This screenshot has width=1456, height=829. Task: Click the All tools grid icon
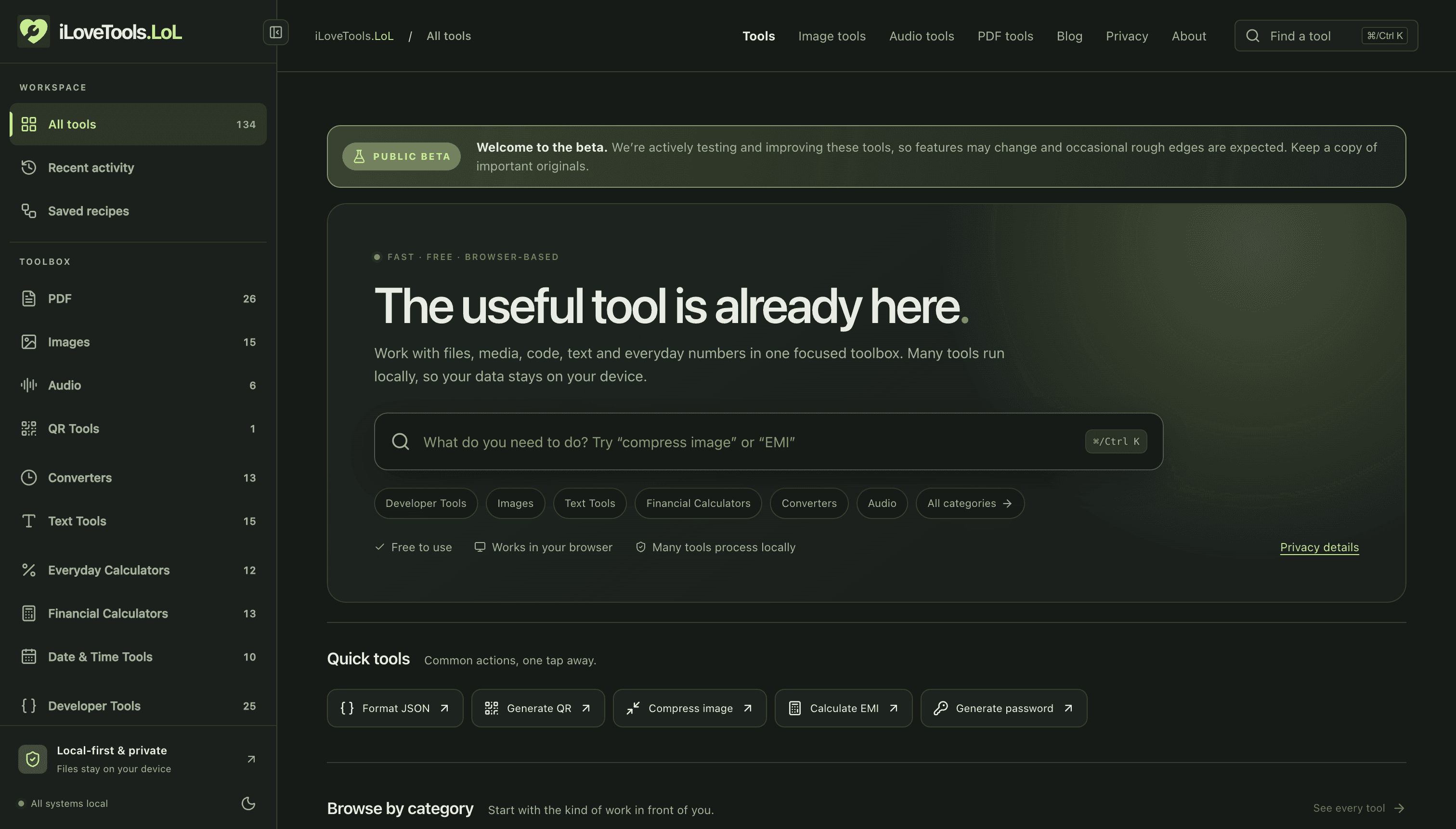29,124
